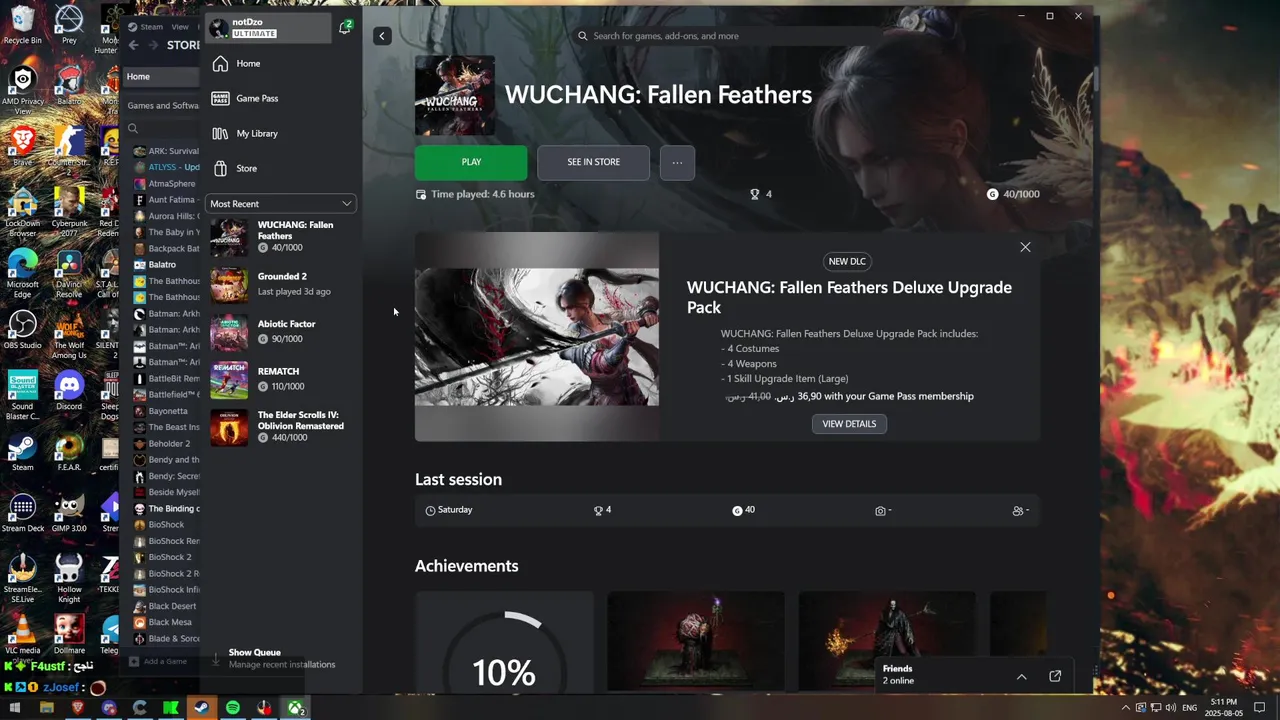Open the DaVinci Resolve desktop shortcut
Screen dimensions: 1280x720
click(69, 273)
